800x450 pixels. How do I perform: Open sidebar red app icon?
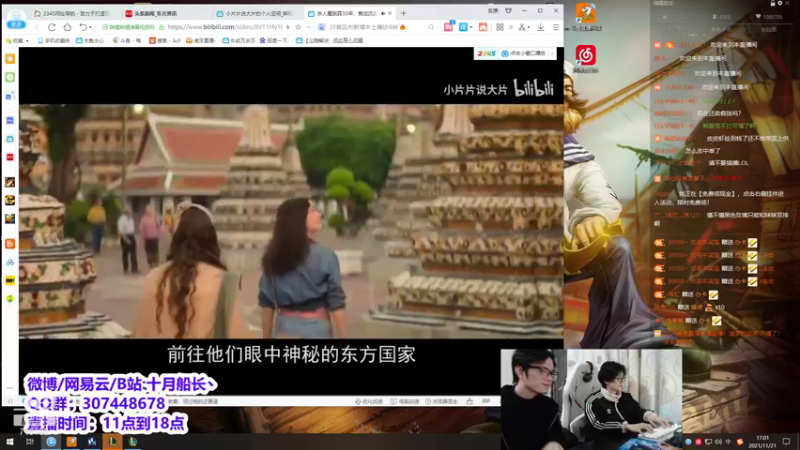pyautogui.click(x=10, y=157)
